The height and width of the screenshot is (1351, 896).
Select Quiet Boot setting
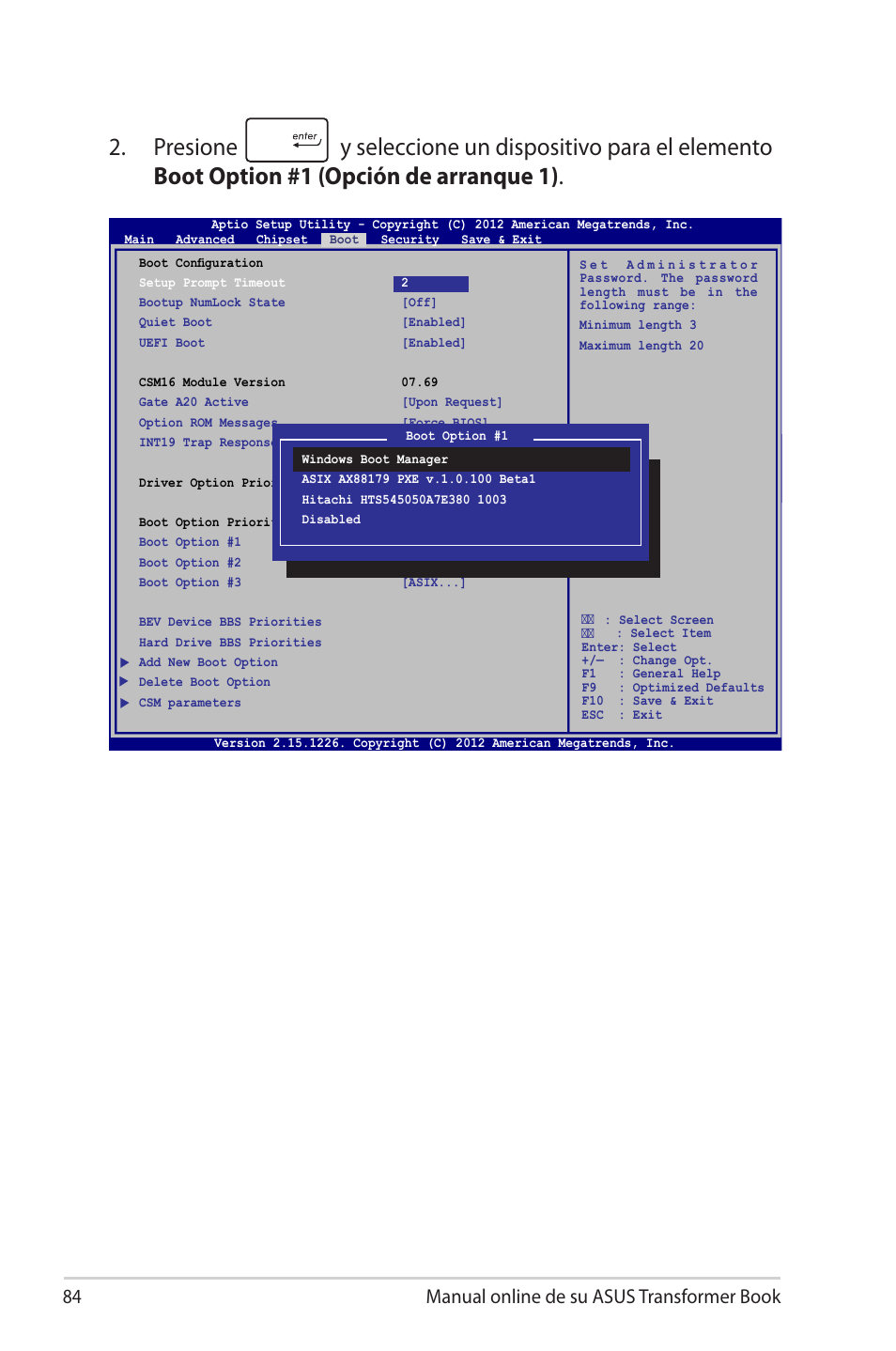175,322
